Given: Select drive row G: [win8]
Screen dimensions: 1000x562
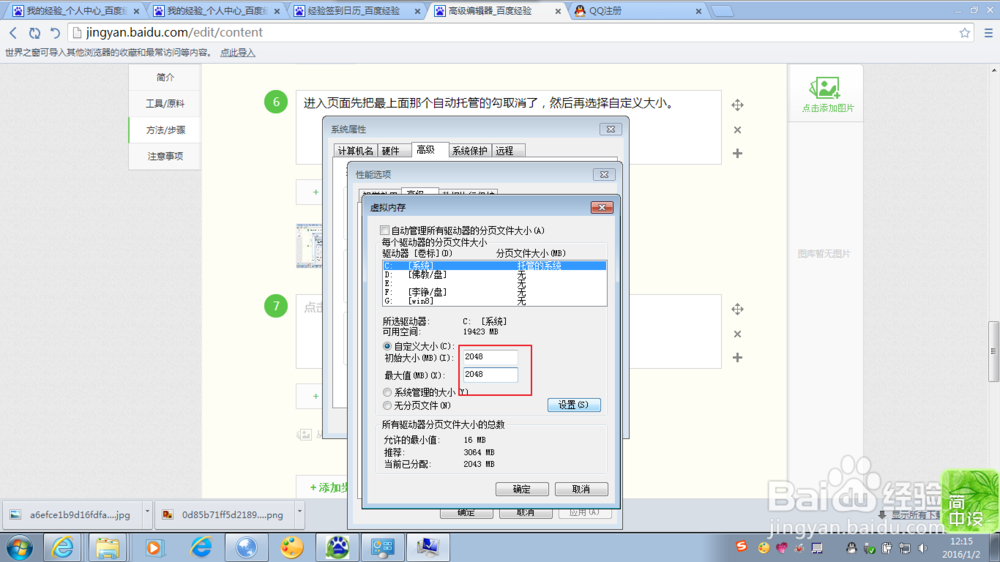Looking at the screenshot, I should 494,300.
